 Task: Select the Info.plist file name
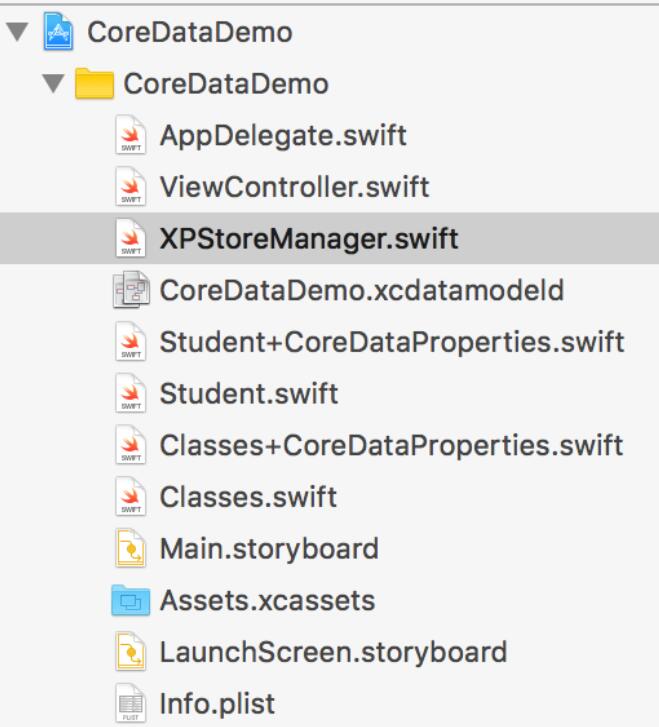216,705
